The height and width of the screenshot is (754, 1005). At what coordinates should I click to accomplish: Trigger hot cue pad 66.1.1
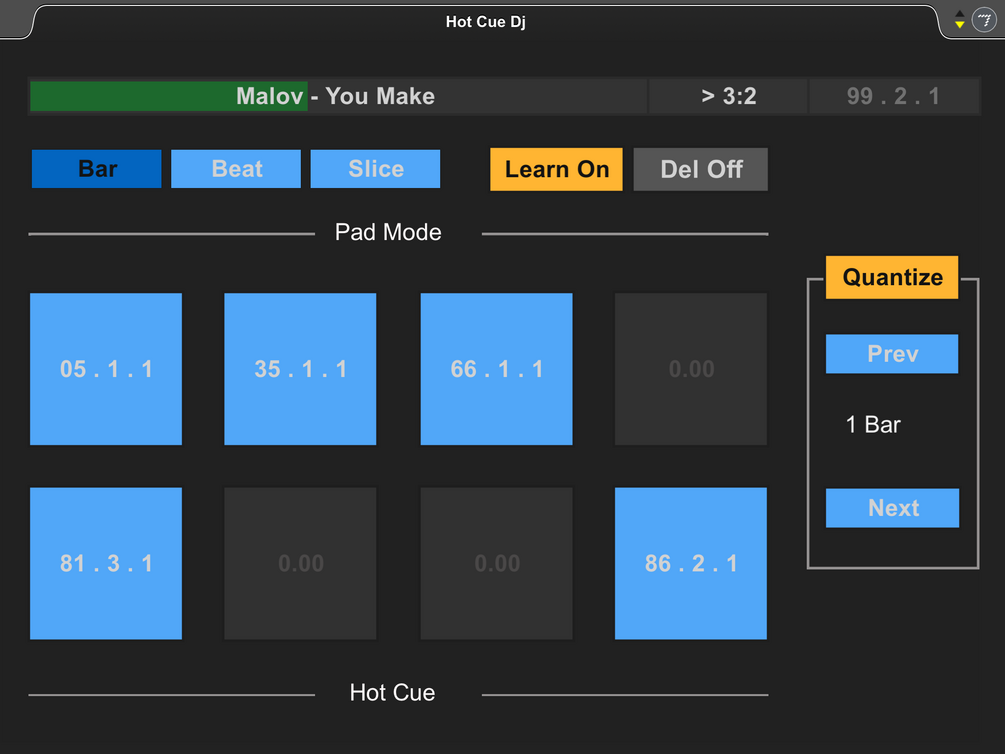tap(497, 369)
